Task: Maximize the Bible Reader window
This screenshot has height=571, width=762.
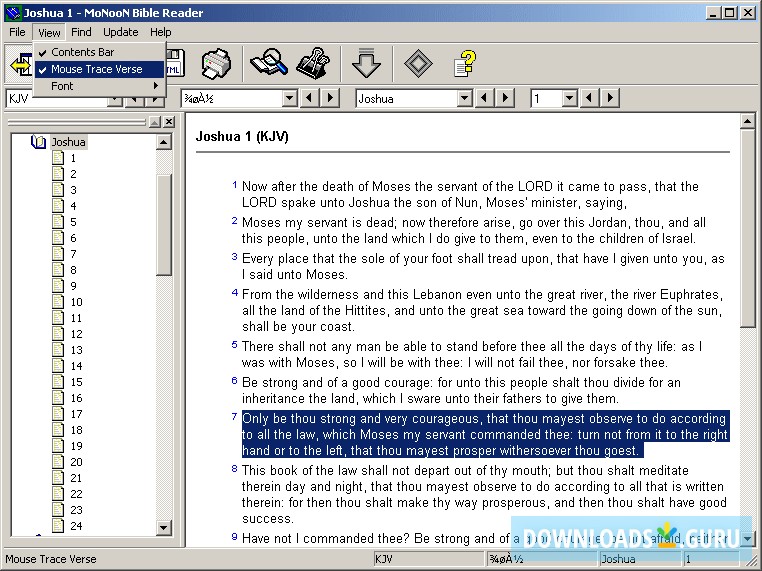Action: pyautogui.click(x=729, y=13)
